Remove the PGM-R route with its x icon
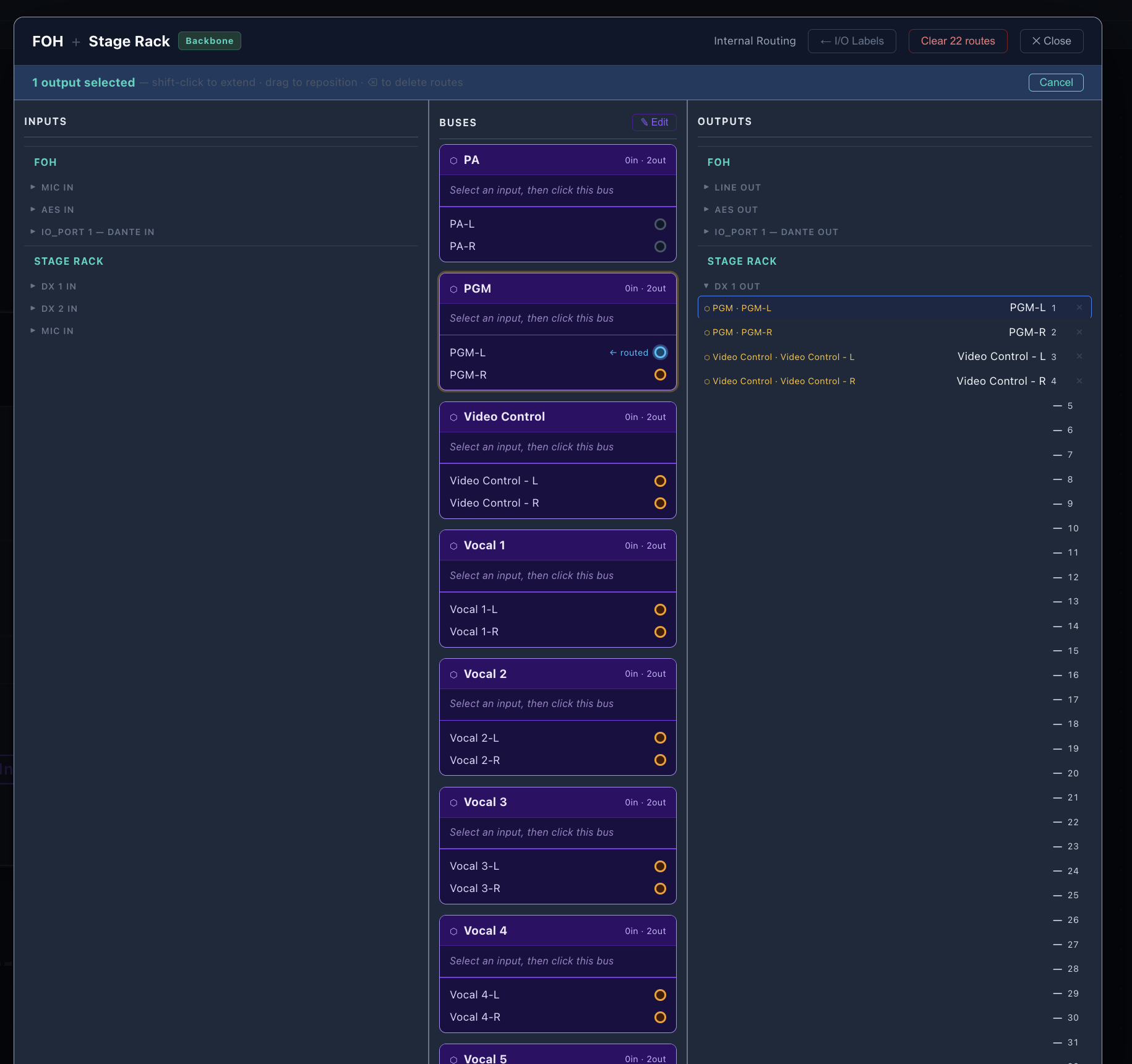This screenshot has width=1132, height=1064. (x=1079, y=332)
